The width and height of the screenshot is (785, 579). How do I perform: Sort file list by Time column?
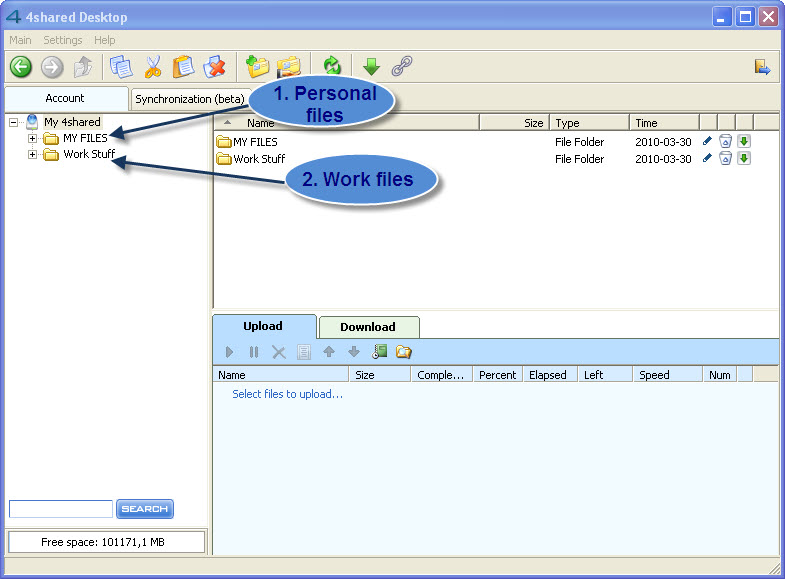click(664, 123)
